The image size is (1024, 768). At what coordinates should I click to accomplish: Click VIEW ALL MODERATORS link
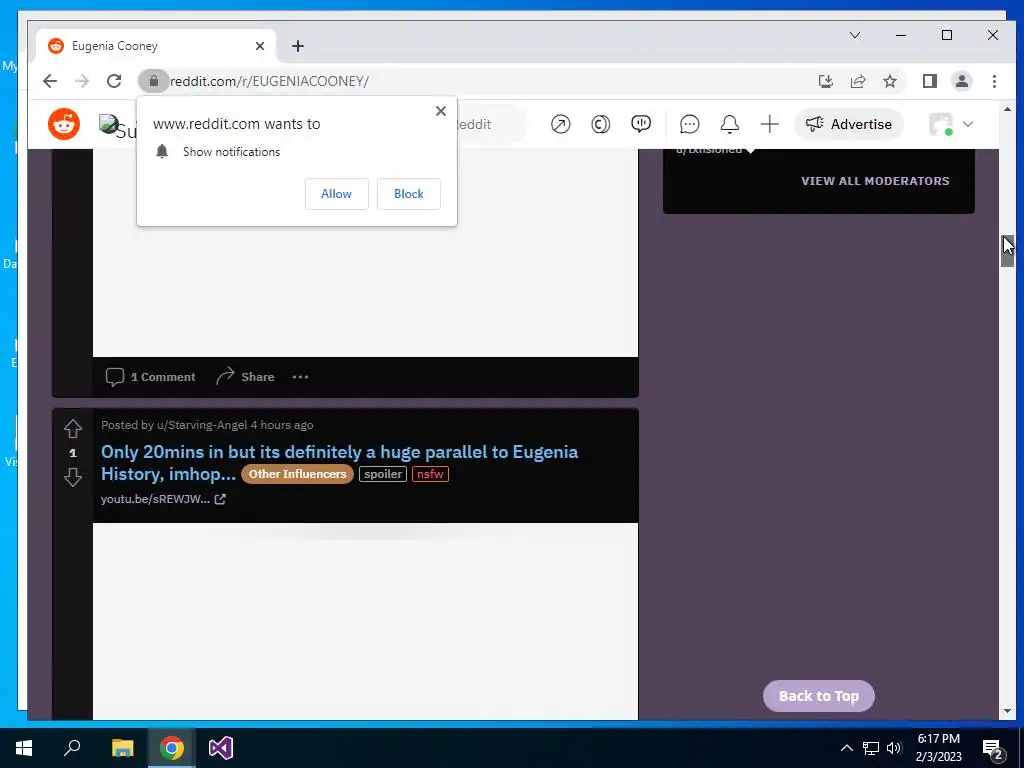click(875, 181)
